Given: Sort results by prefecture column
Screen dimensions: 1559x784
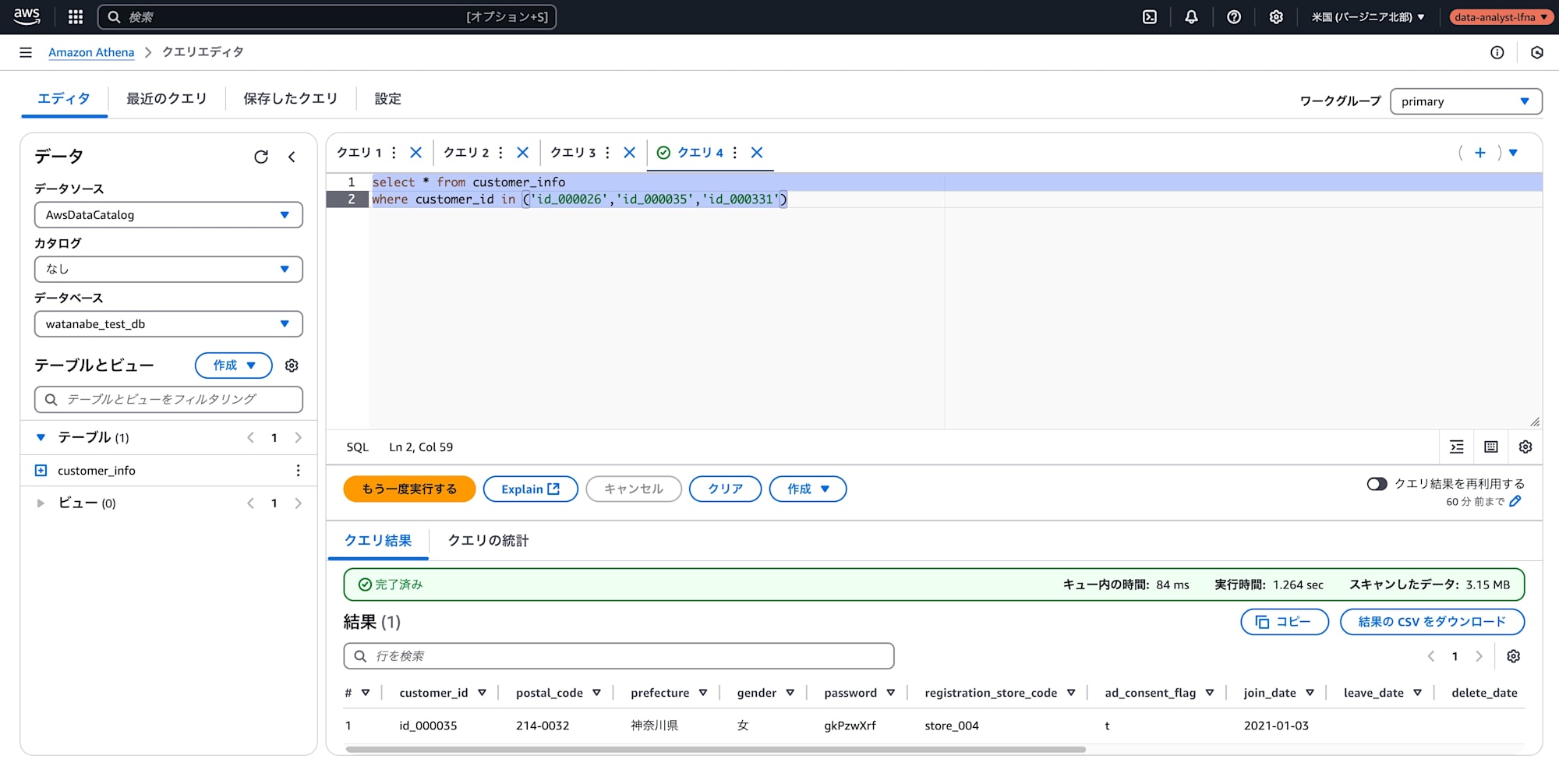Looking at the screenshot, I should (x=702, y=693).
